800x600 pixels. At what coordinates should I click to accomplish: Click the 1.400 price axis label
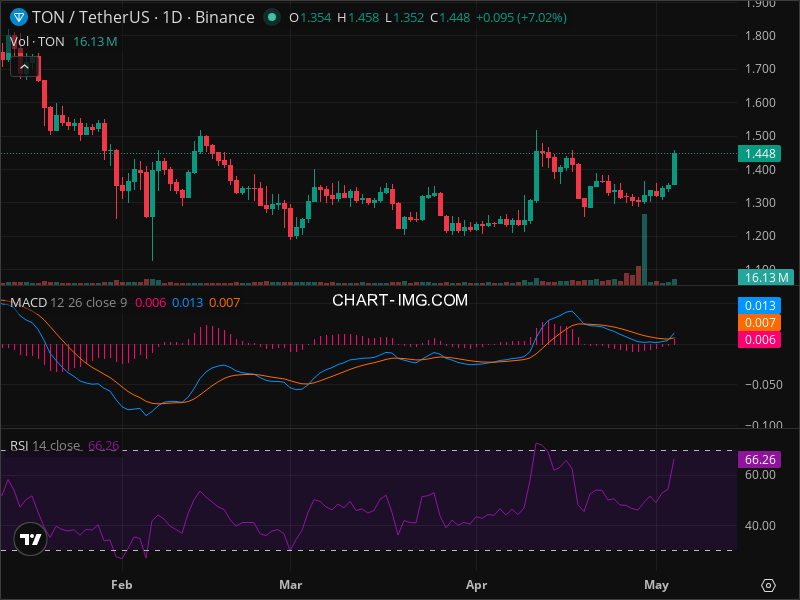(x=760, y=170)
